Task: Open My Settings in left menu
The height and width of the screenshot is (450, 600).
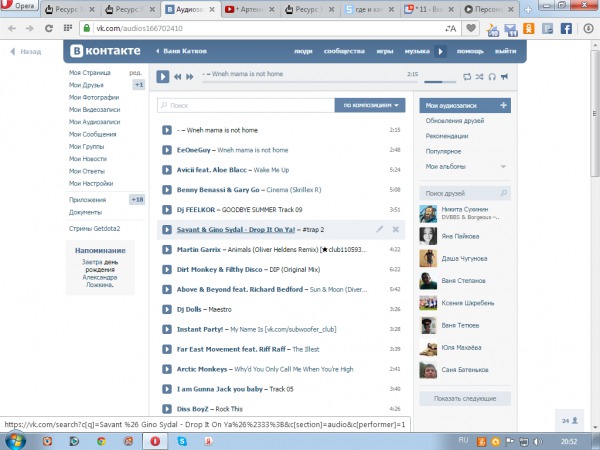Action: pos(91,183)
